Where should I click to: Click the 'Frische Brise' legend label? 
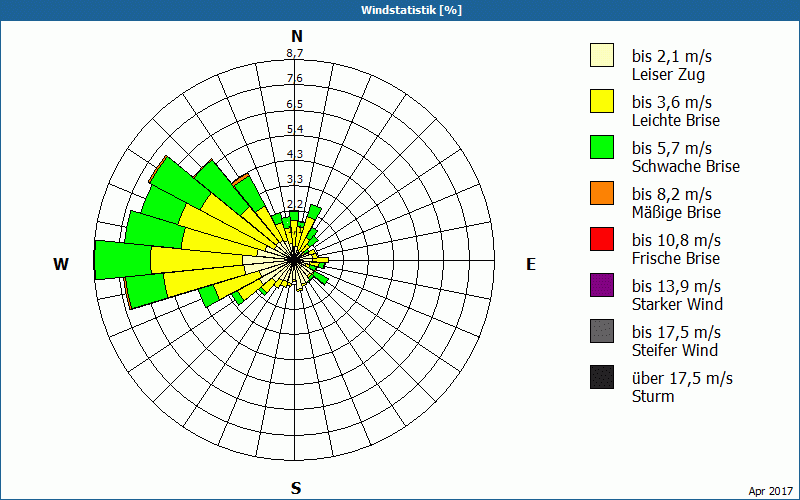coord(676,258)
